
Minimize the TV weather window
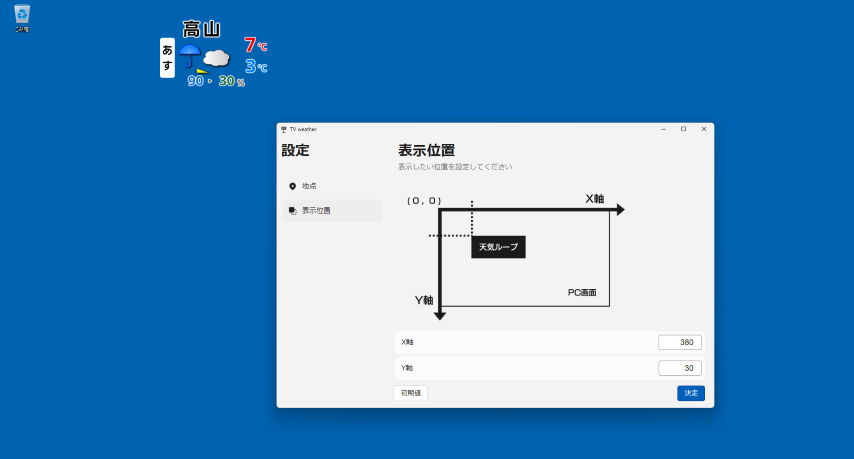(x=663, y=130)
